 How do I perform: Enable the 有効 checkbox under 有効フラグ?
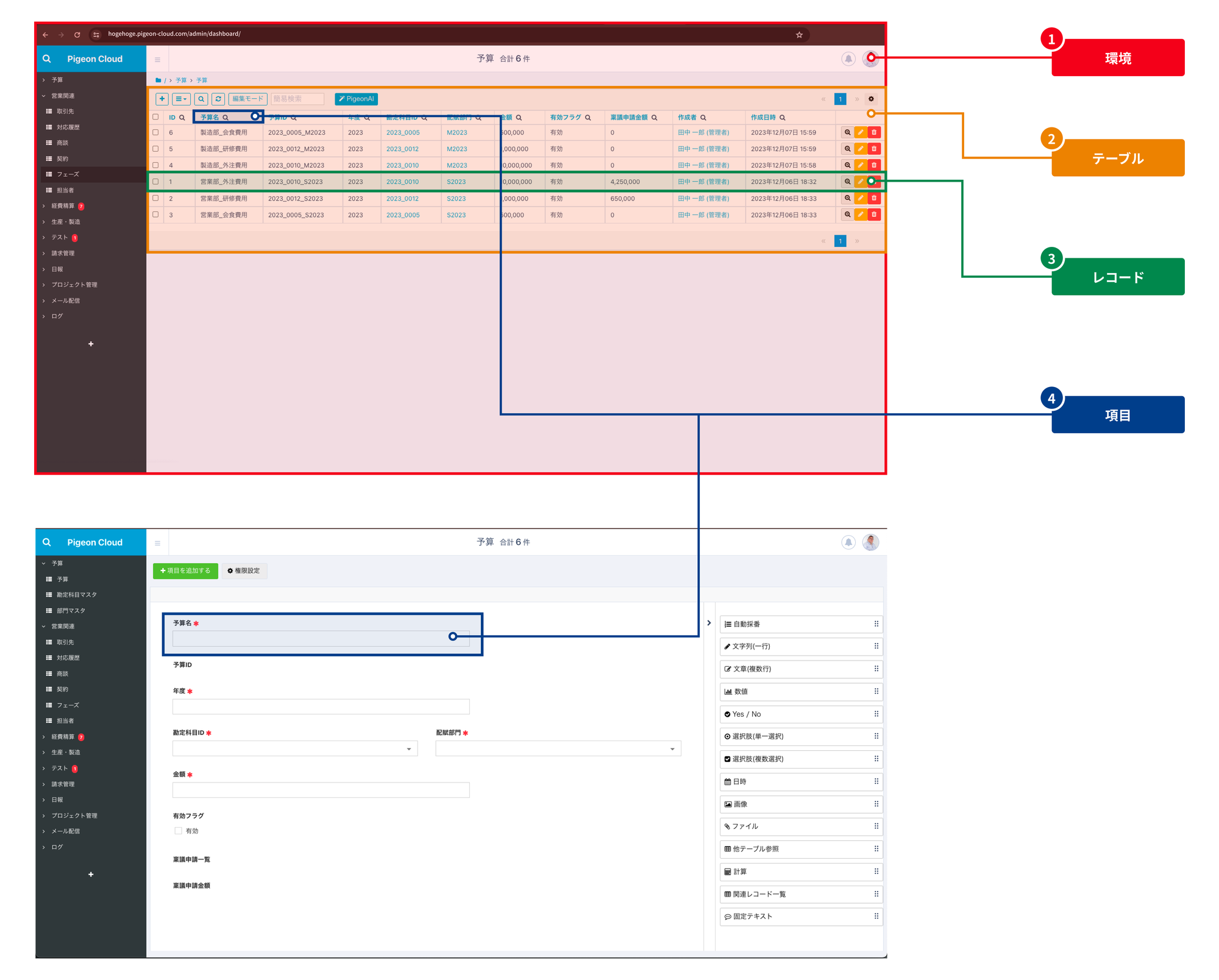179,831
